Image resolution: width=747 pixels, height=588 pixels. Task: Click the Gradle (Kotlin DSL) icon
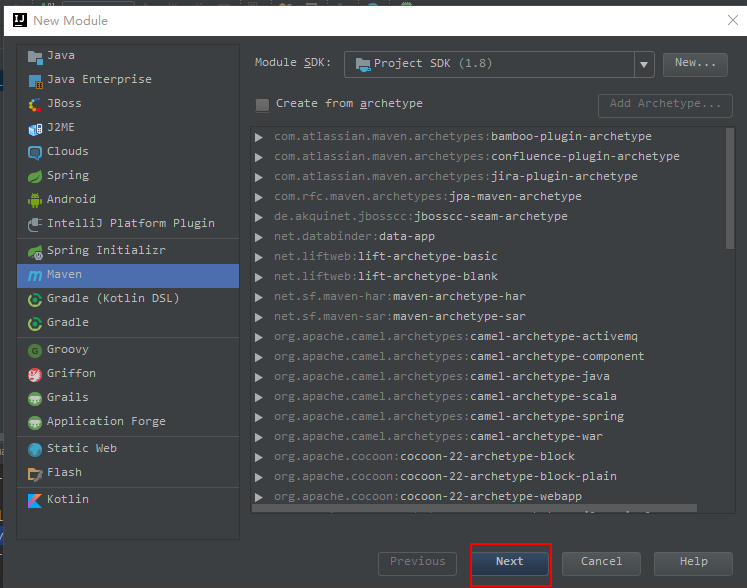coord(35,300)
